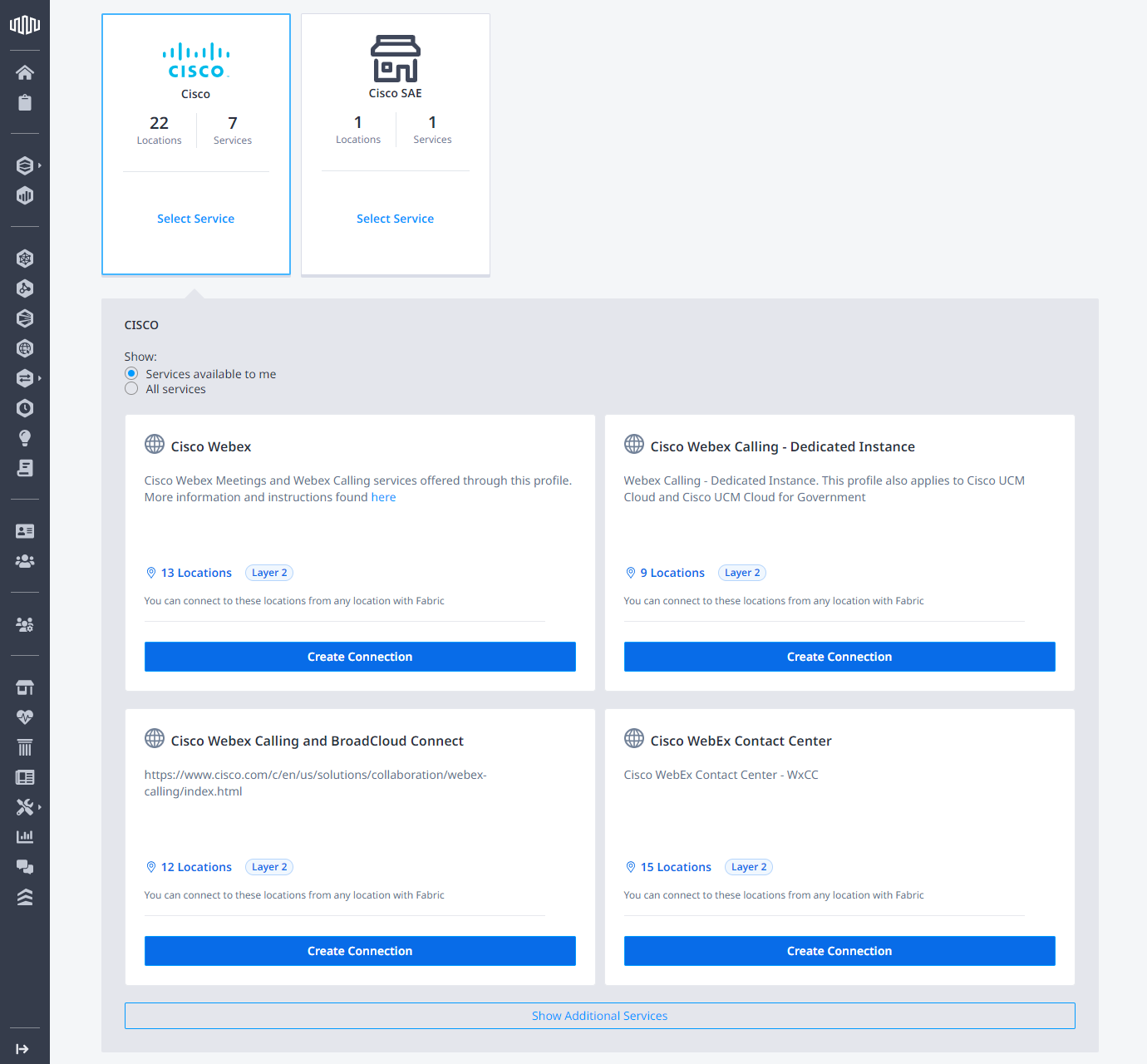Viewport: 1147px width, 1064px height.
Task: Expand submenu arrow beside the swap-arrows hexagon icon
Action: (x=40, y=378)
